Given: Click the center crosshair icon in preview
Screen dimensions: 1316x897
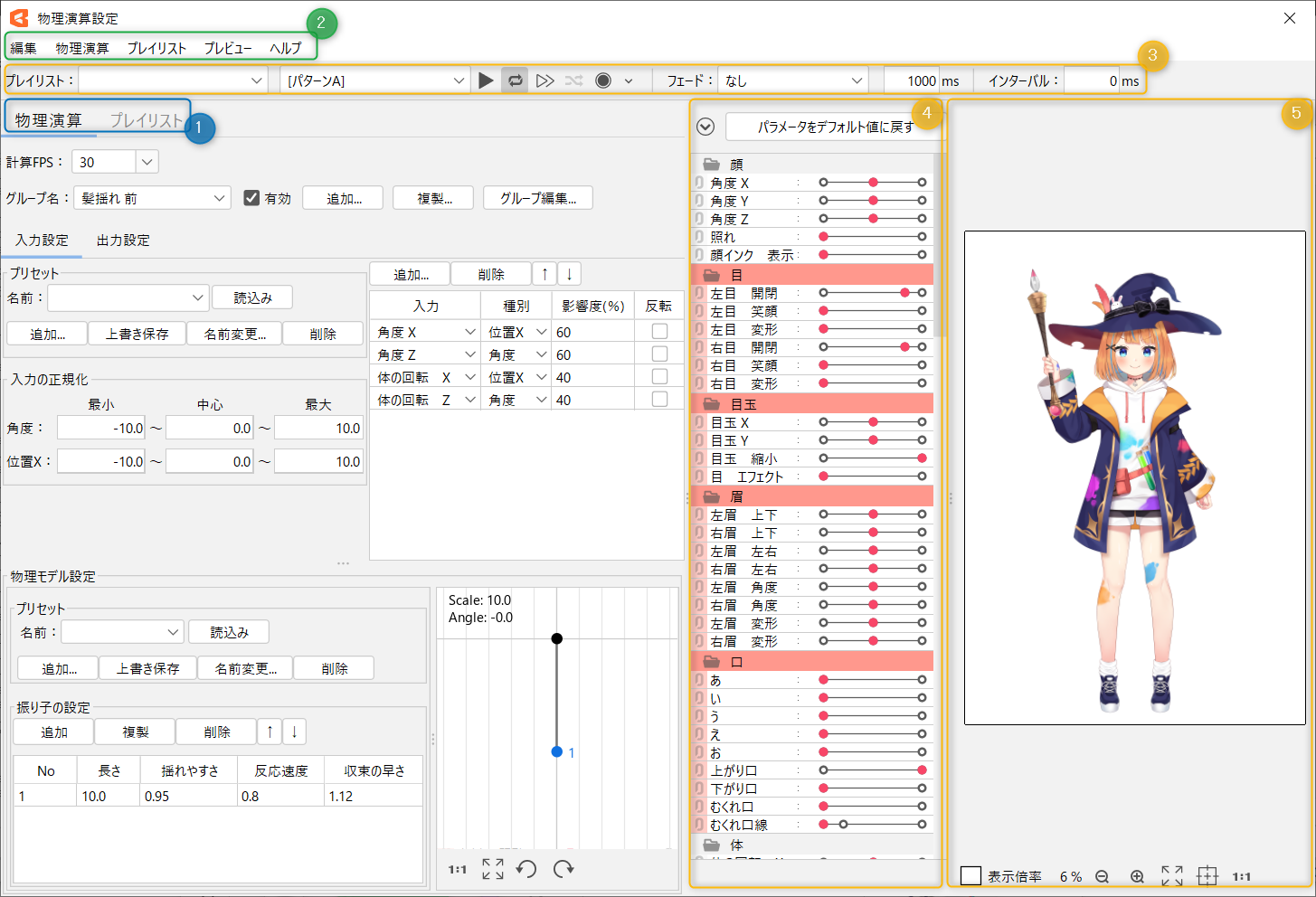Looking at the screenshot, I should pos(1207,875).
